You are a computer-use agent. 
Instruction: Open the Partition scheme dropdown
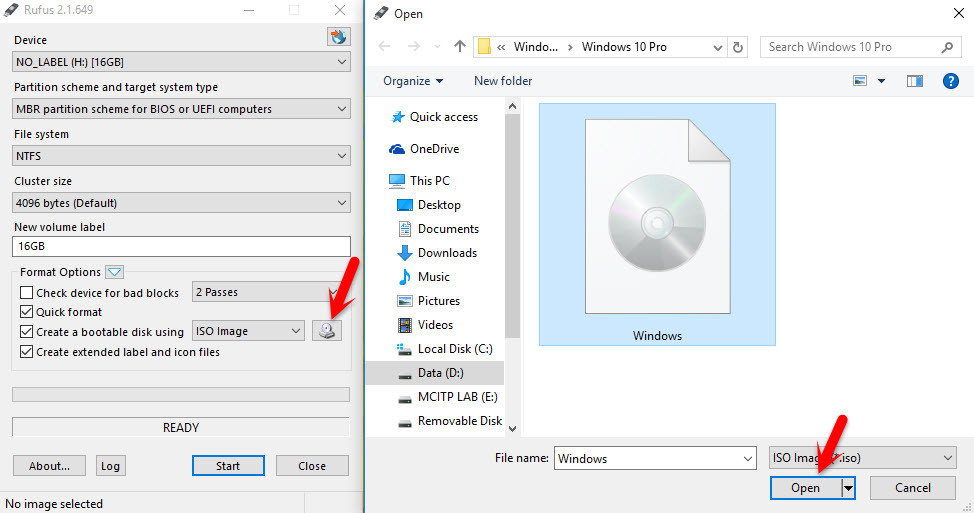pyautogui.click(x=181, y=109)
